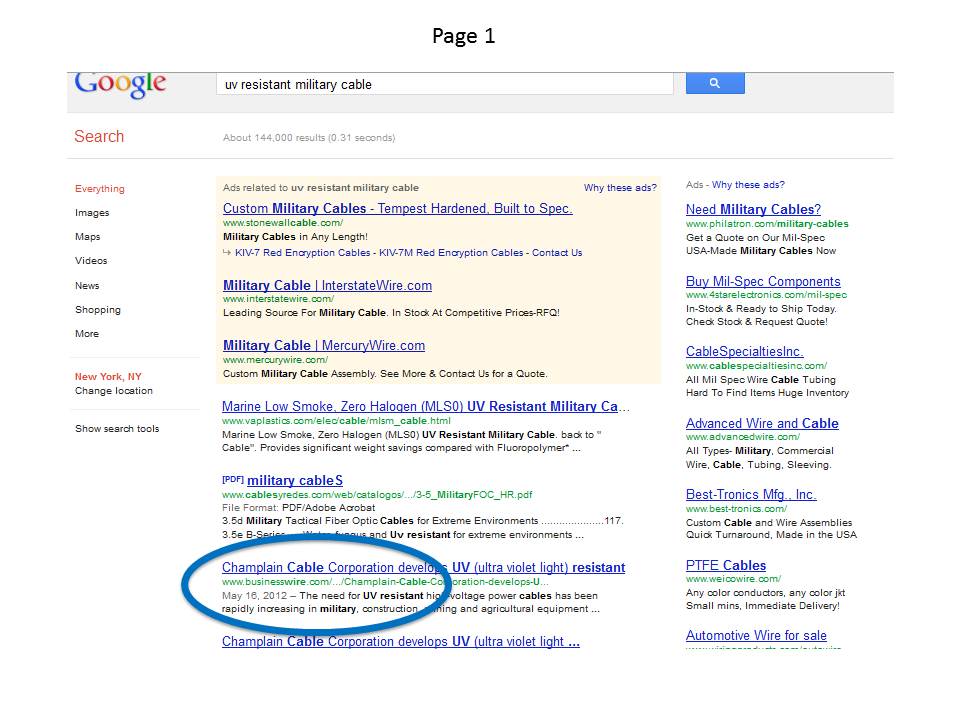Click the 'New York, NY' location text
960x720 pixels.
click(108, 377)
